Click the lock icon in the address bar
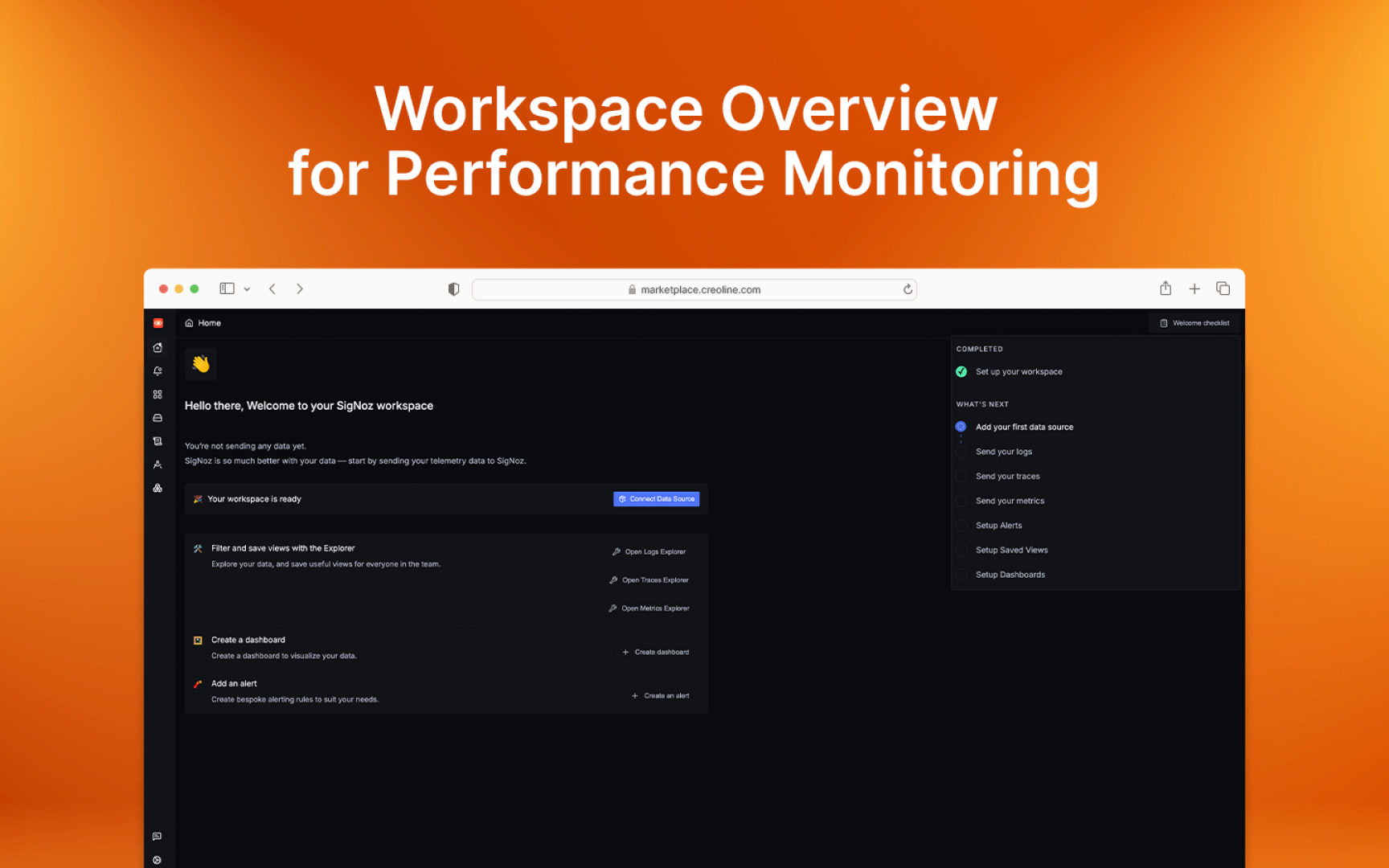This screenshot has width=1389, height=868. pyautogui.click(x=632, y=289)
